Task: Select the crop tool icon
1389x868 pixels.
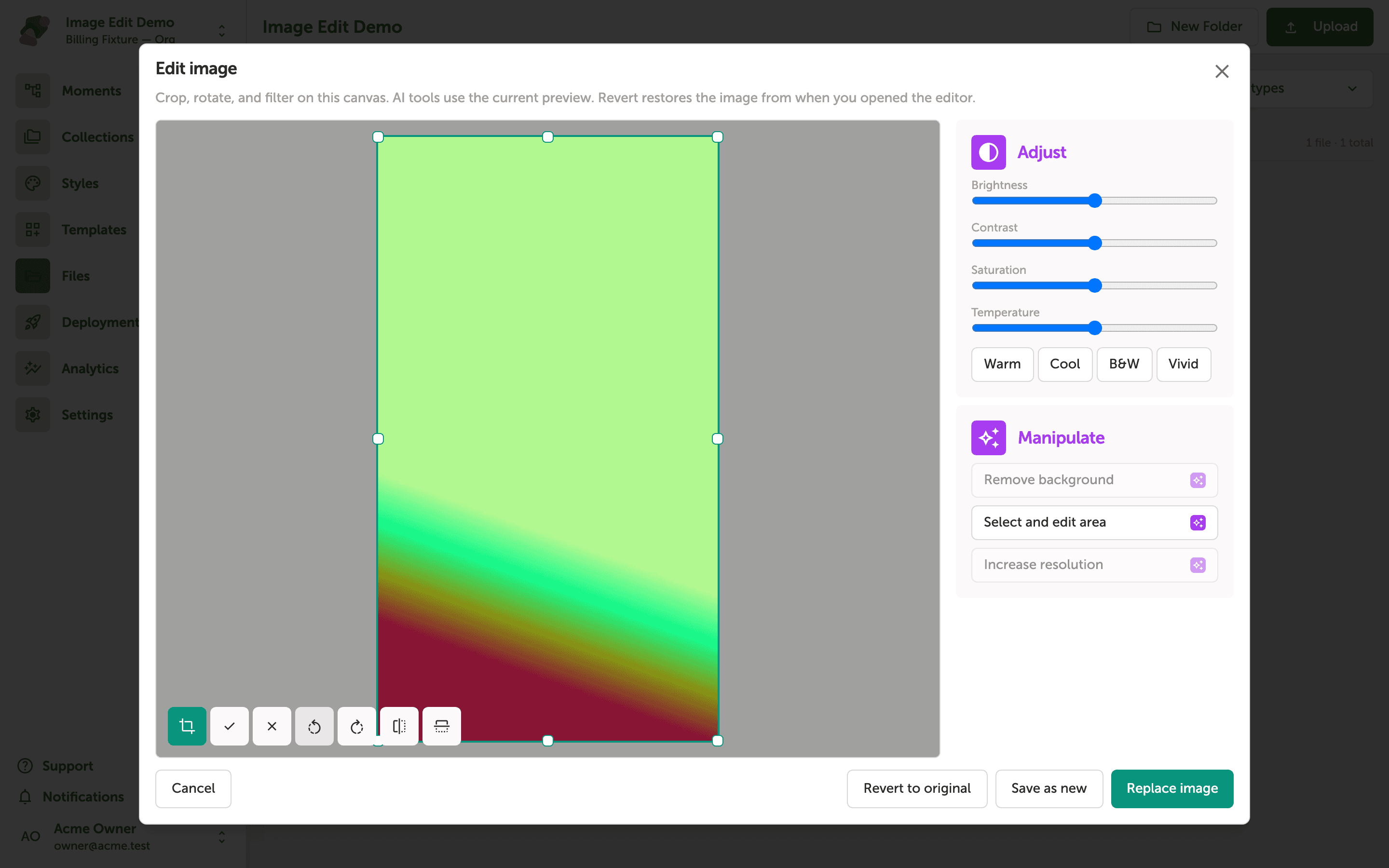Action: pyautogui.click(x=187, y=726)
